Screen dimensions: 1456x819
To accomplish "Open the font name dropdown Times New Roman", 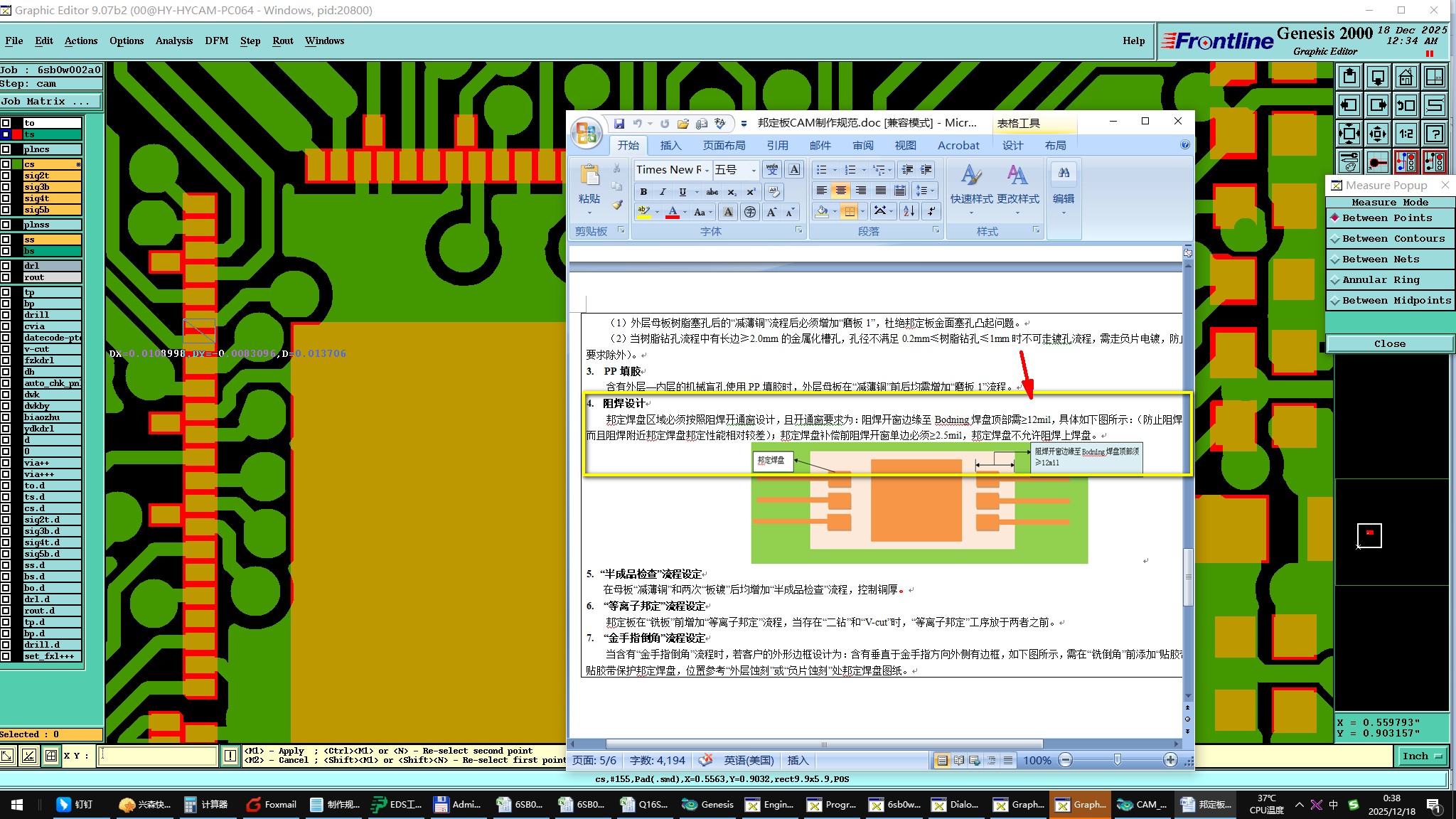I will pyautogui.click(x=707, y=170).
